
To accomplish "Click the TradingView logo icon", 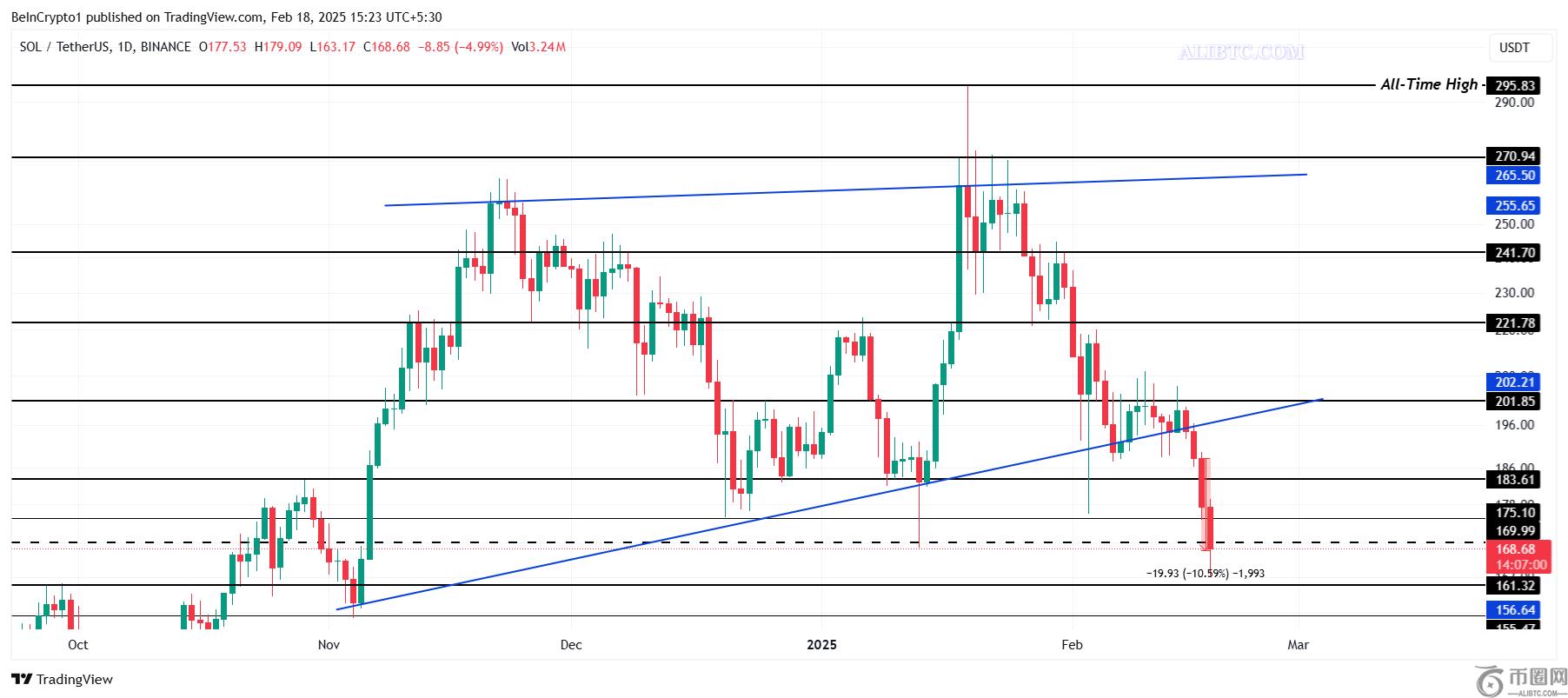I will pyautogui.click(x=22, y=679).
